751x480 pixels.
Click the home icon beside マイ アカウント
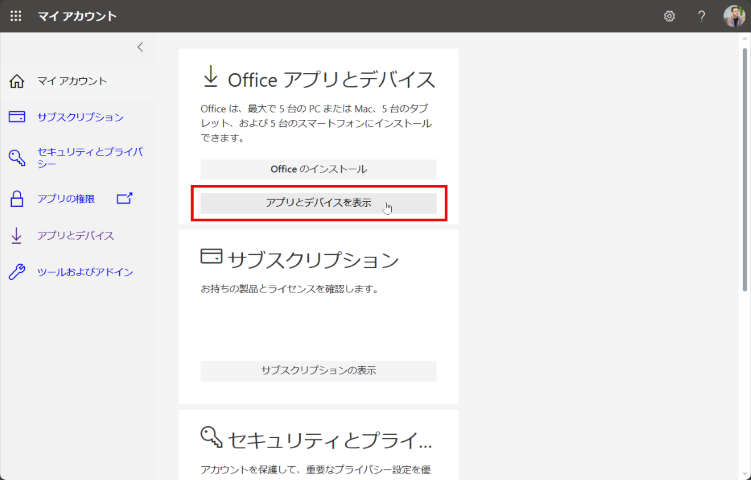17,81
